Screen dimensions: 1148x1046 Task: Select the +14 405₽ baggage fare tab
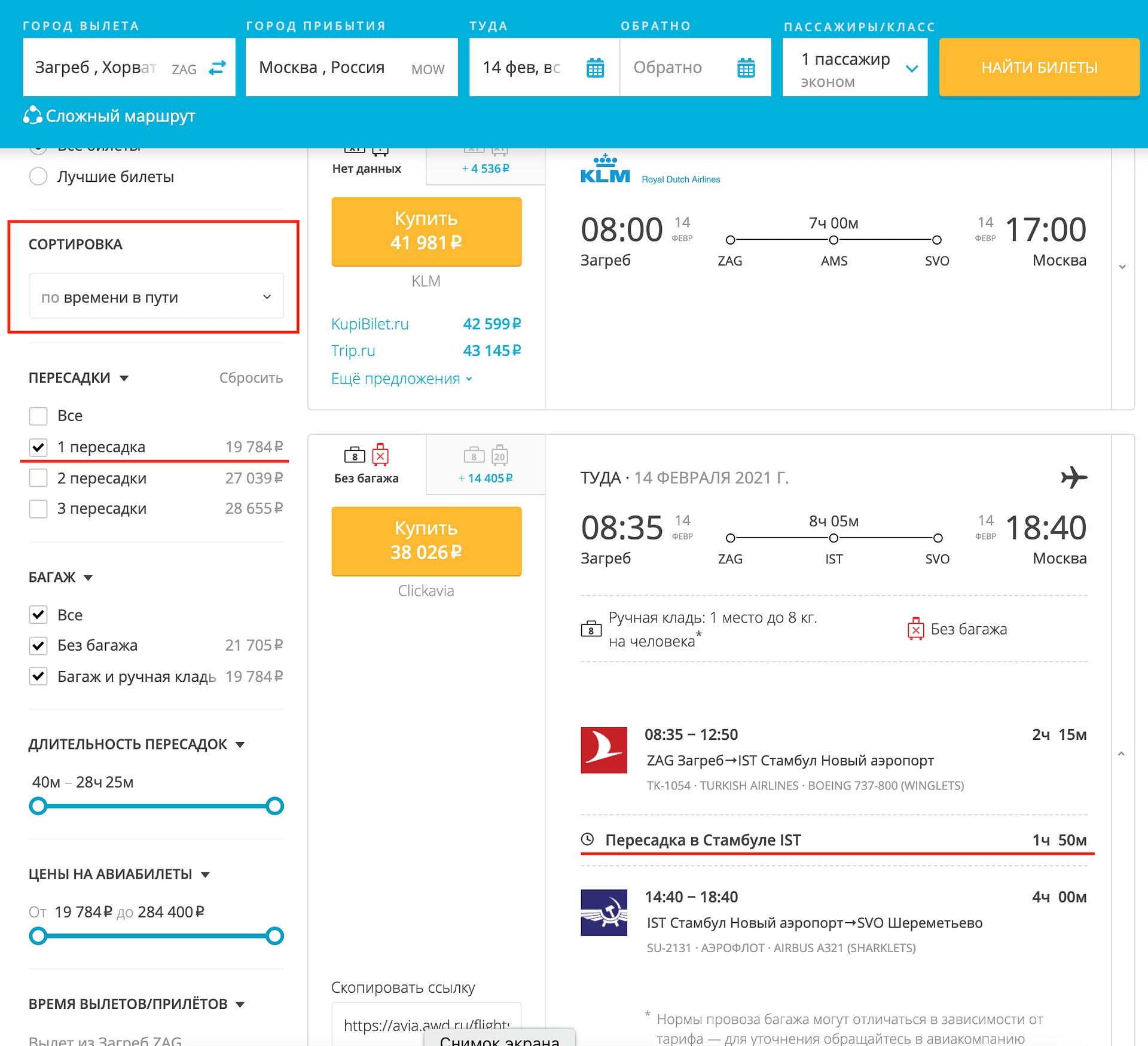click(486, 465)
